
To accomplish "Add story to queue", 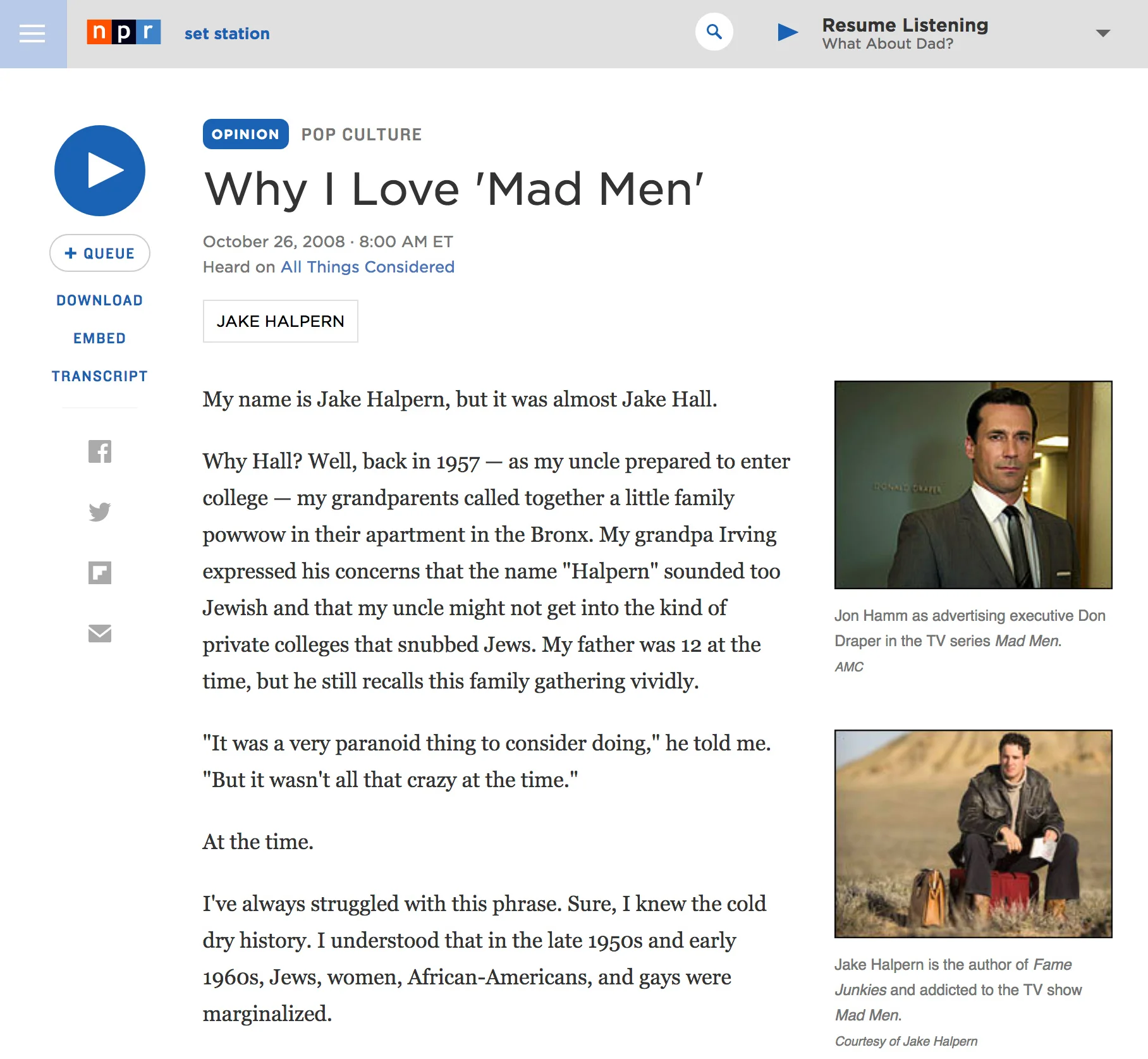I will pos(100,253).
